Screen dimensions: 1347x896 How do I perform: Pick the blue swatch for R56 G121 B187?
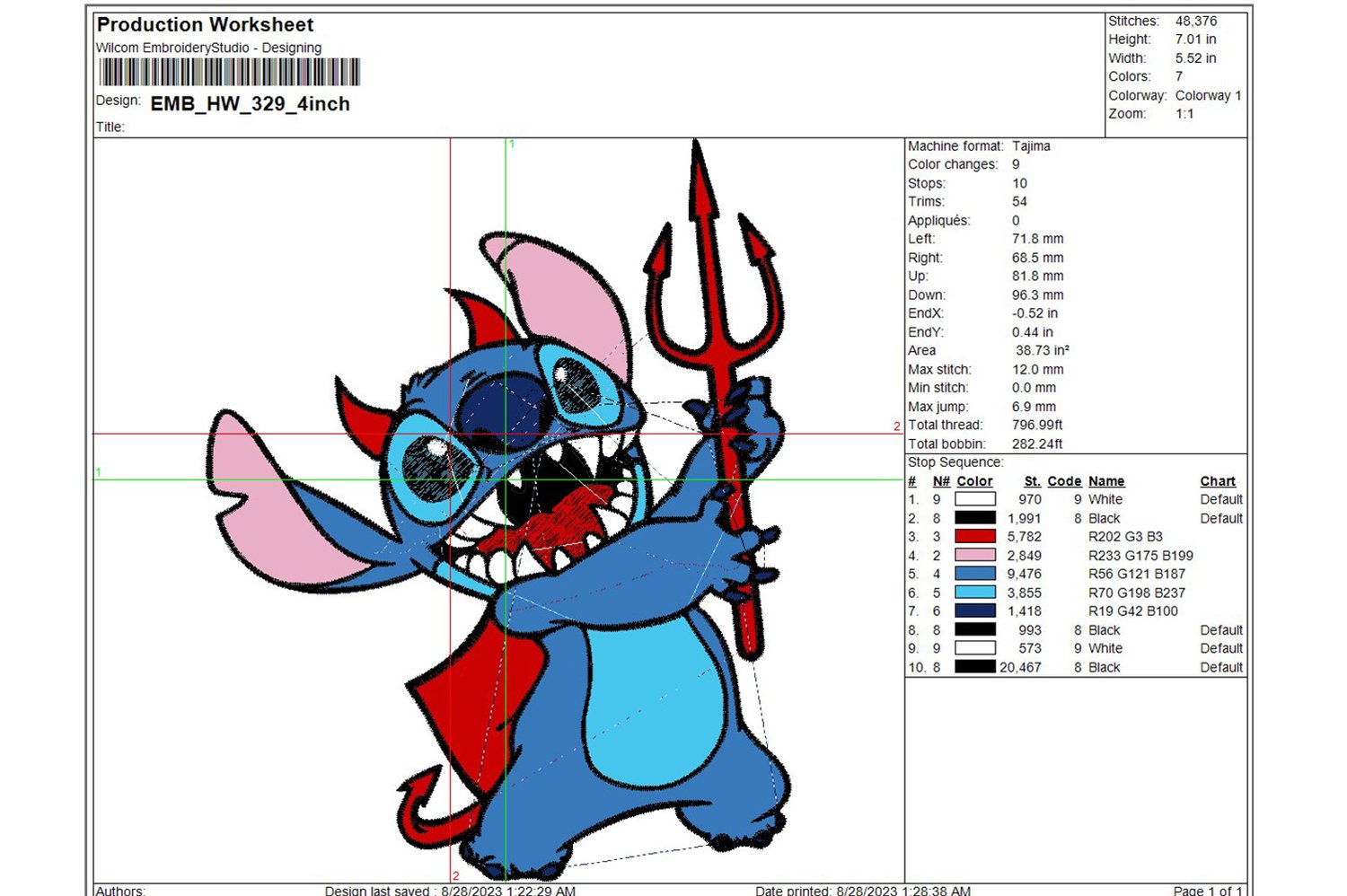tap(975, 574)
